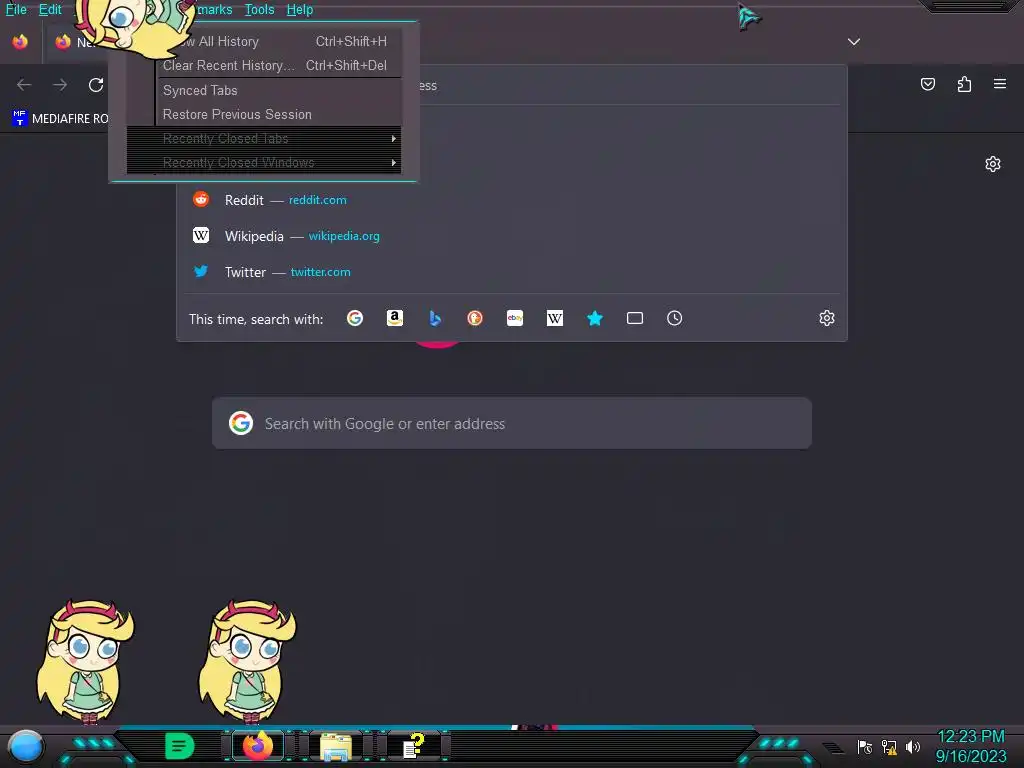The height and width of the screenshot is (768, 1024).
Task: Search bookmarks using the star icon
Action: pos(594,318)
